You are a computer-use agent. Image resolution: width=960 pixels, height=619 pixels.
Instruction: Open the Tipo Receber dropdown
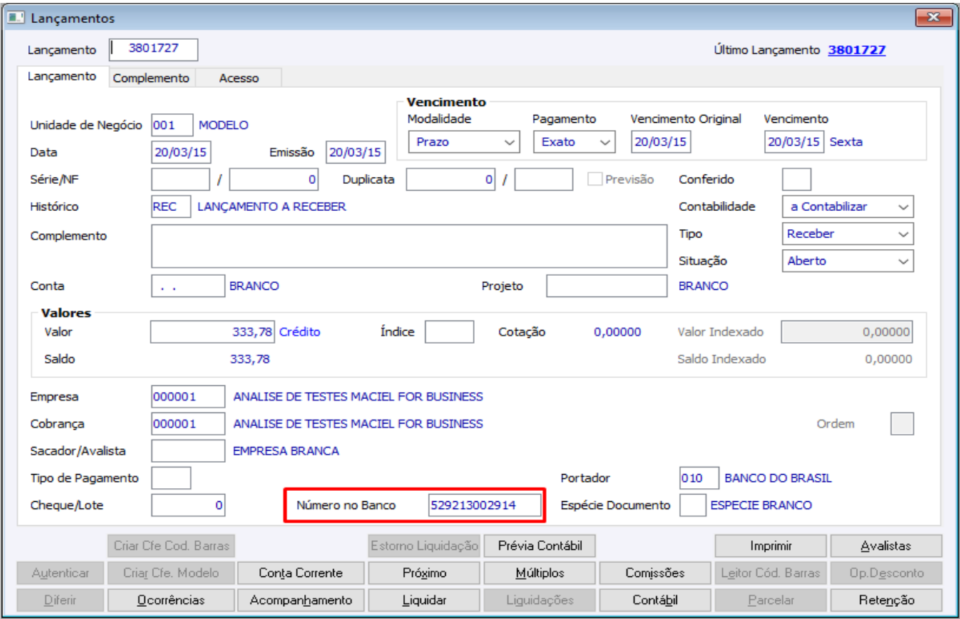pyautogui.click(x=847, y=234)
